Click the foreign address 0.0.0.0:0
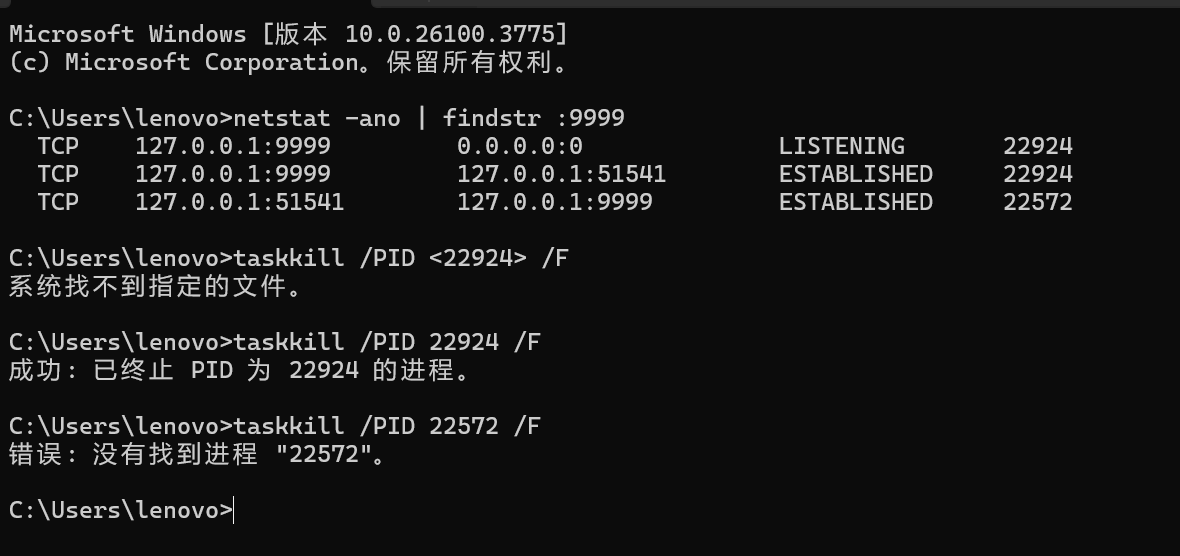The image size is (1180, 556). coord(519,146)
